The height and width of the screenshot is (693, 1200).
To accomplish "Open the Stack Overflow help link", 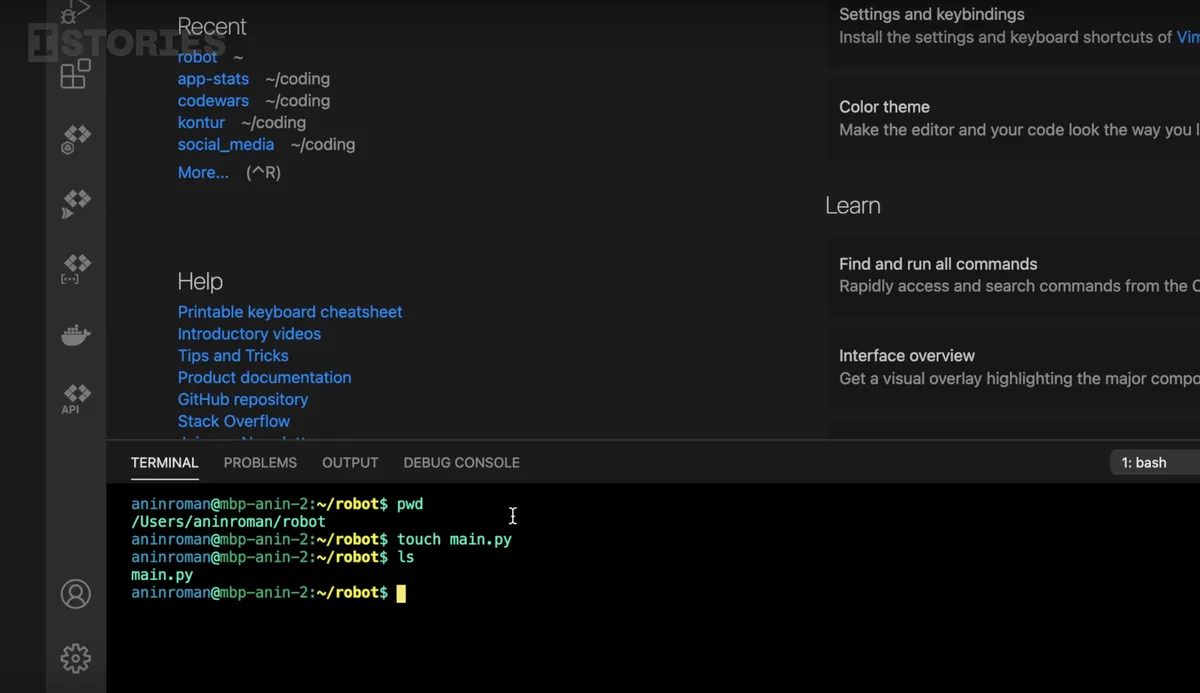I will coord(234,422).
